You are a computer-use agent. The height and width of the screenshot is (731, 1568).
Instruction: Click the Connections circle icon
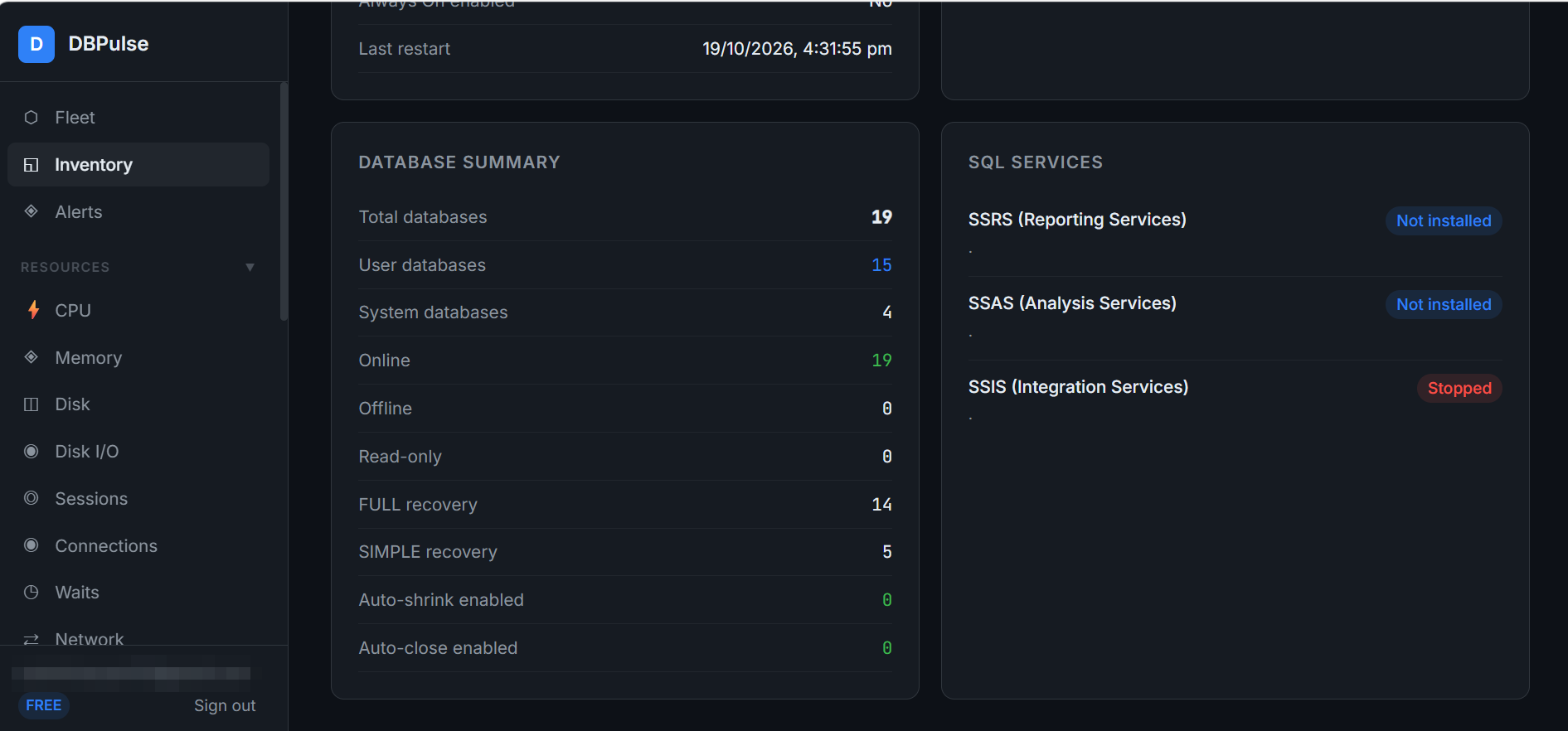[32, 545]
